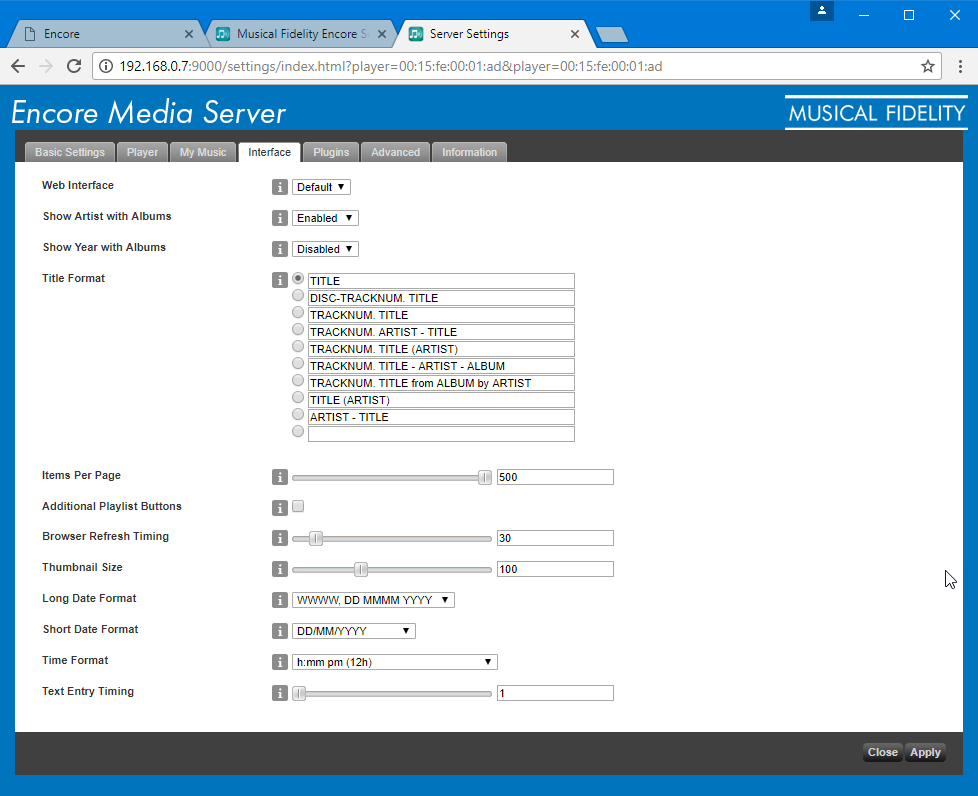The image size is (978, 796).
Task: Click the Close button in footer
Action: pyautogui.click(x=882, y=752)
